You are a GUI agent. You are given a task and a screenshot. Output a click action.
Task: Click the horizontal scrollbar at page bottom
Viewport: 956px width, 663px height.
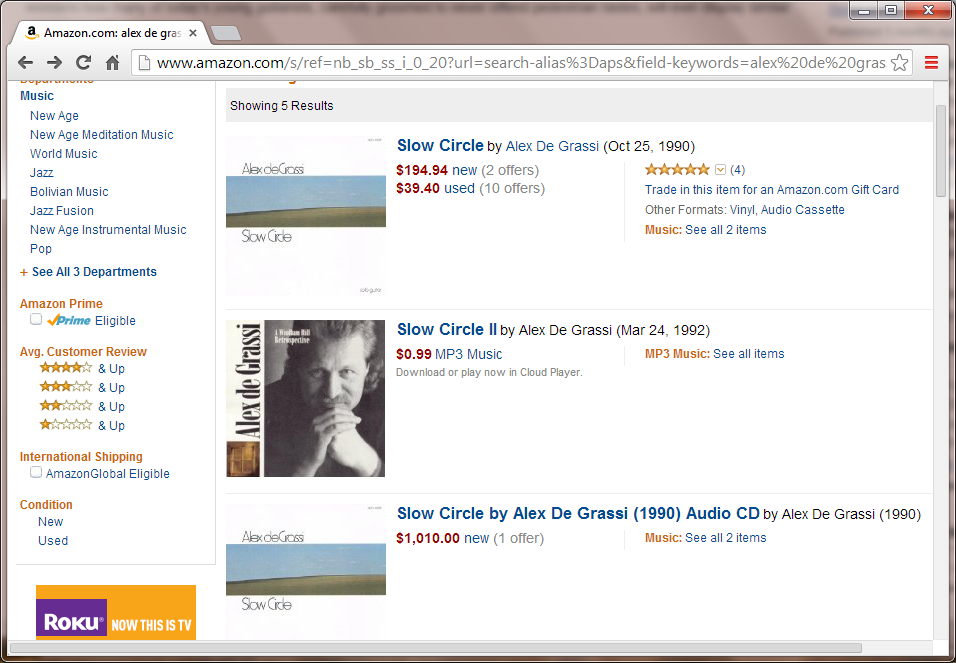pyautogui.click(x=435, y=647)
